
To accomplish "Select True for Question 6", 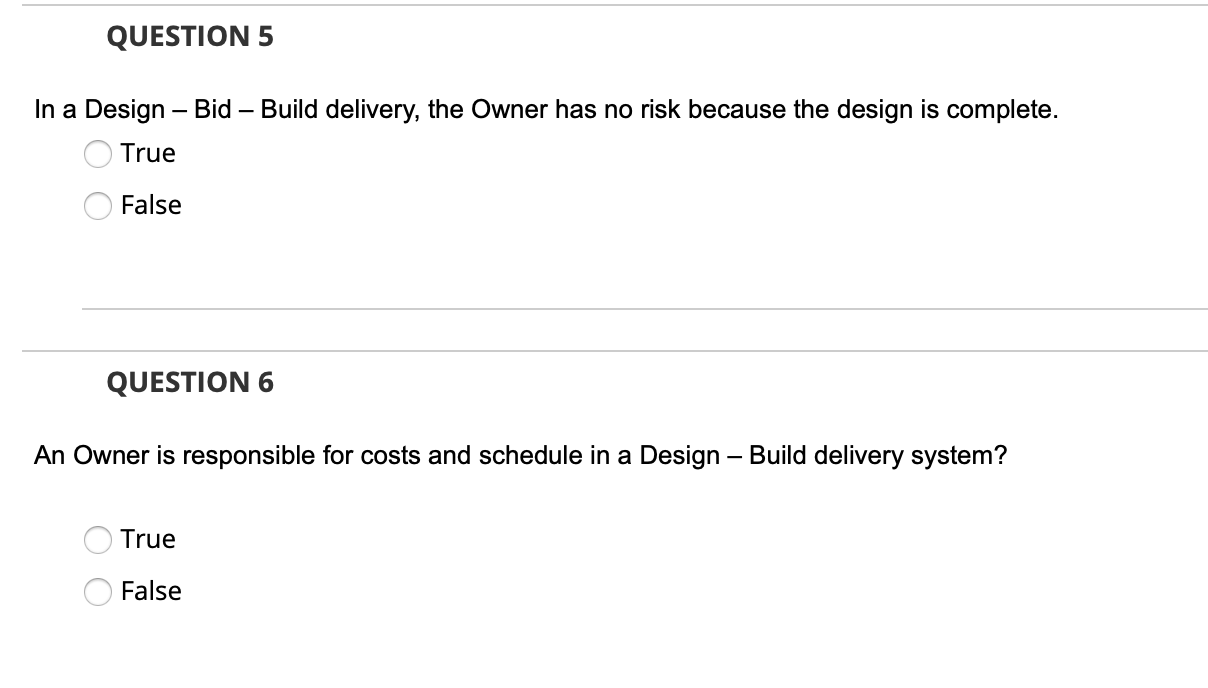I will (x=98, y=539).
